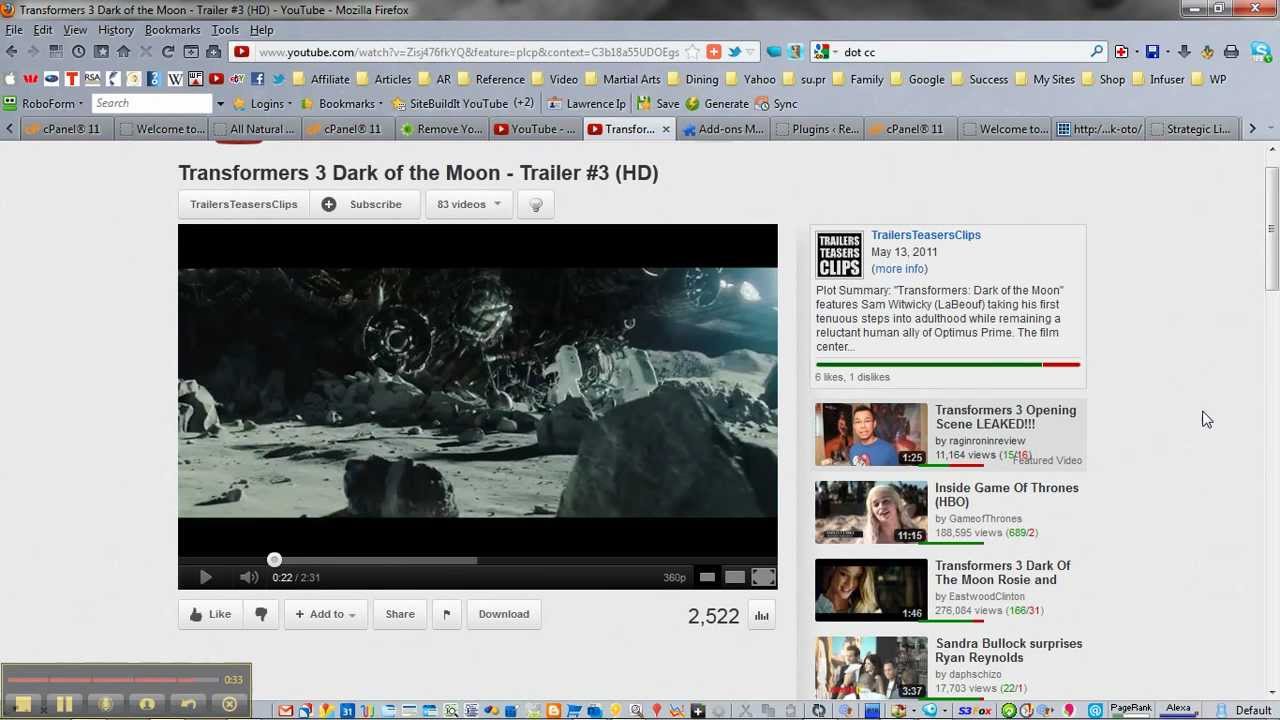Click the URL address bar field

point(470,52)
